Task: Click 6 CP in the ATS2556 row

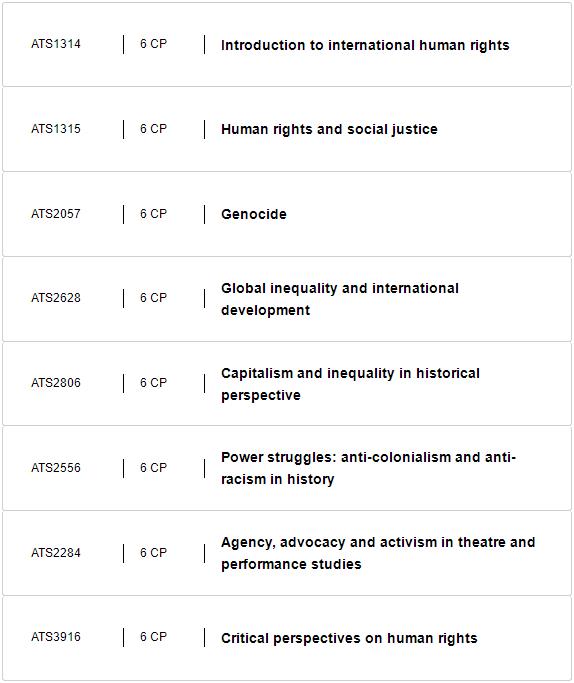Action: [x=153, y=468]
